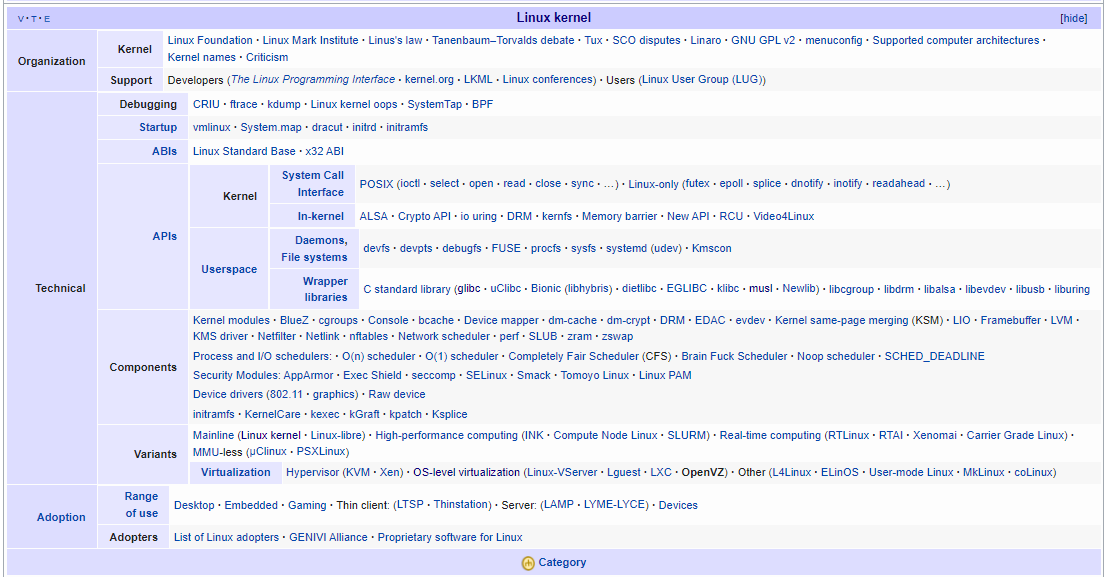This screenshot has height=577, width=1107.
Task: Open the vmlinux link
Action: [212, 127]
